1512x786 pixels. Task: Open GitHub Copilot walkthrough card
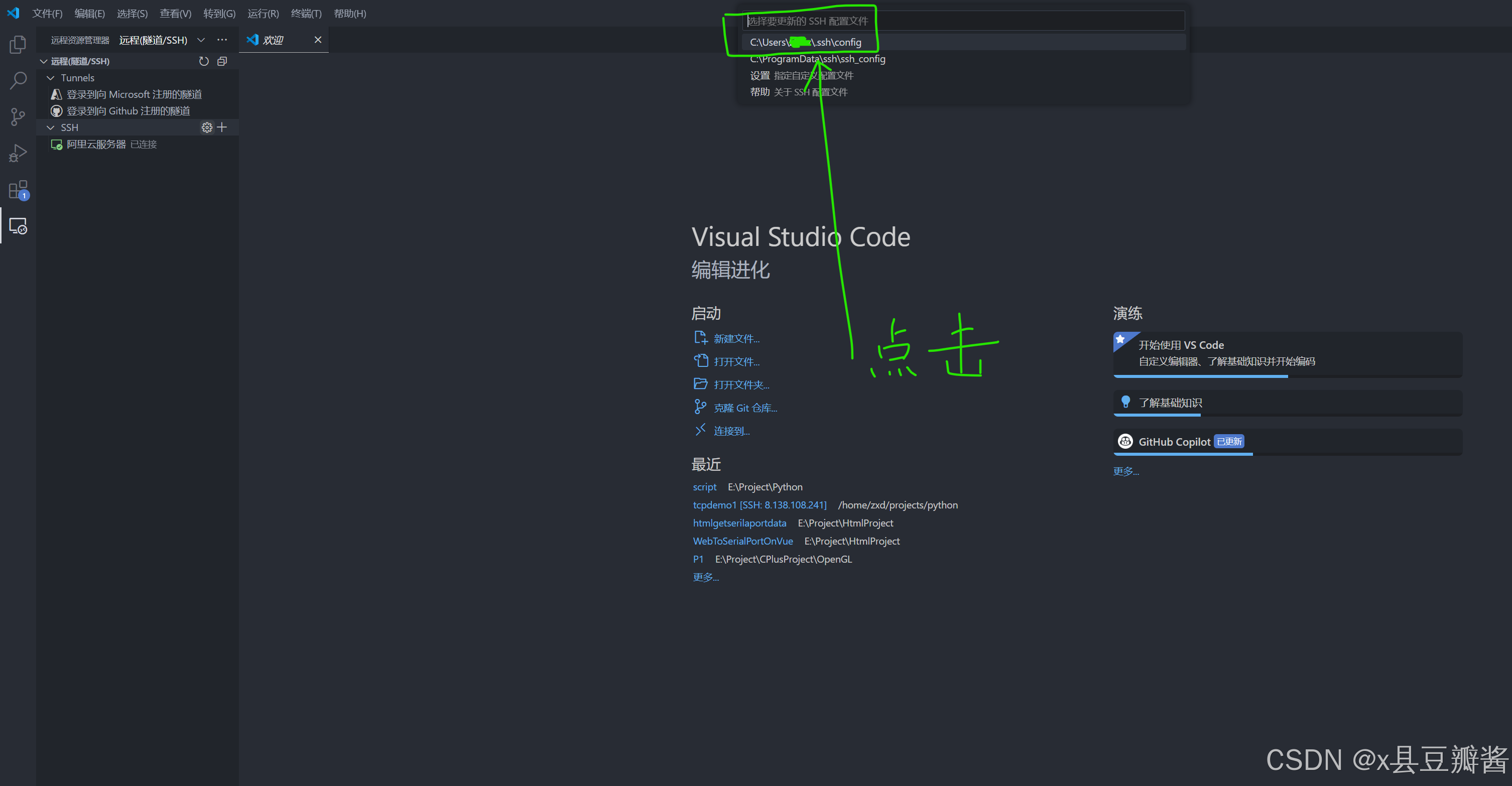pos(1287,441)
